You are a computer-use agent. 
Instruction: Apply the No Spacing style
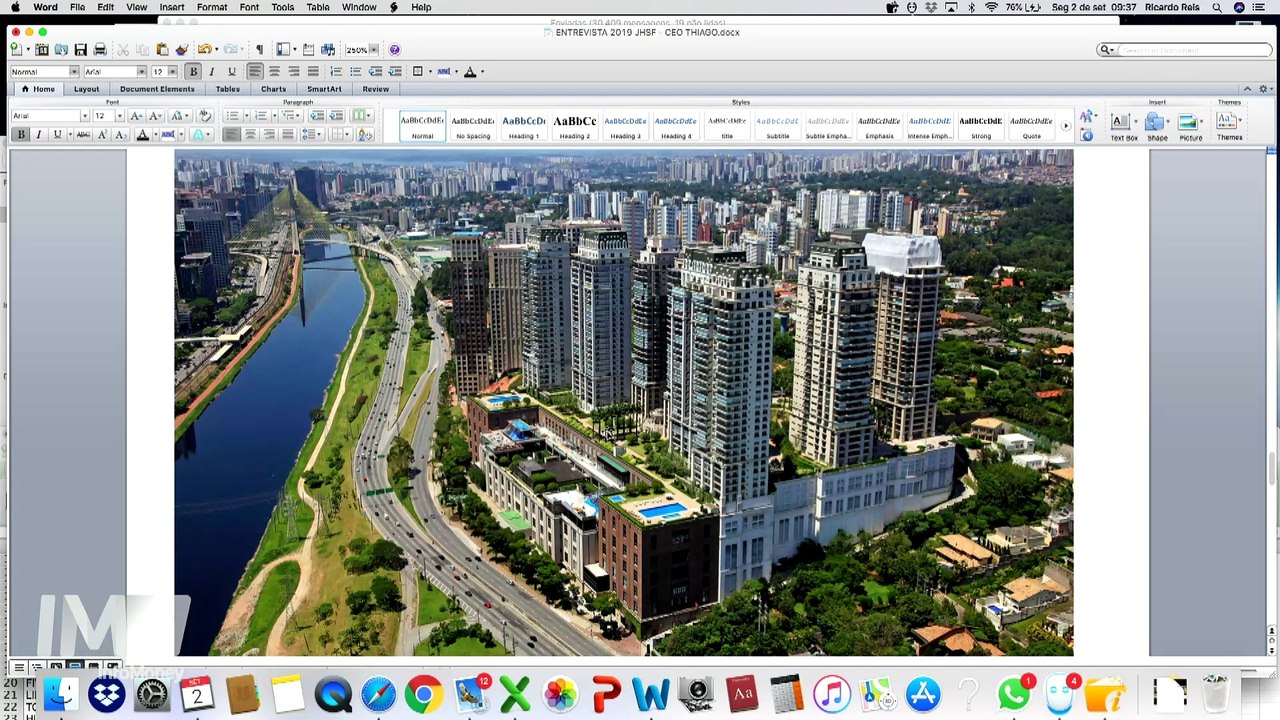[473, 126]
